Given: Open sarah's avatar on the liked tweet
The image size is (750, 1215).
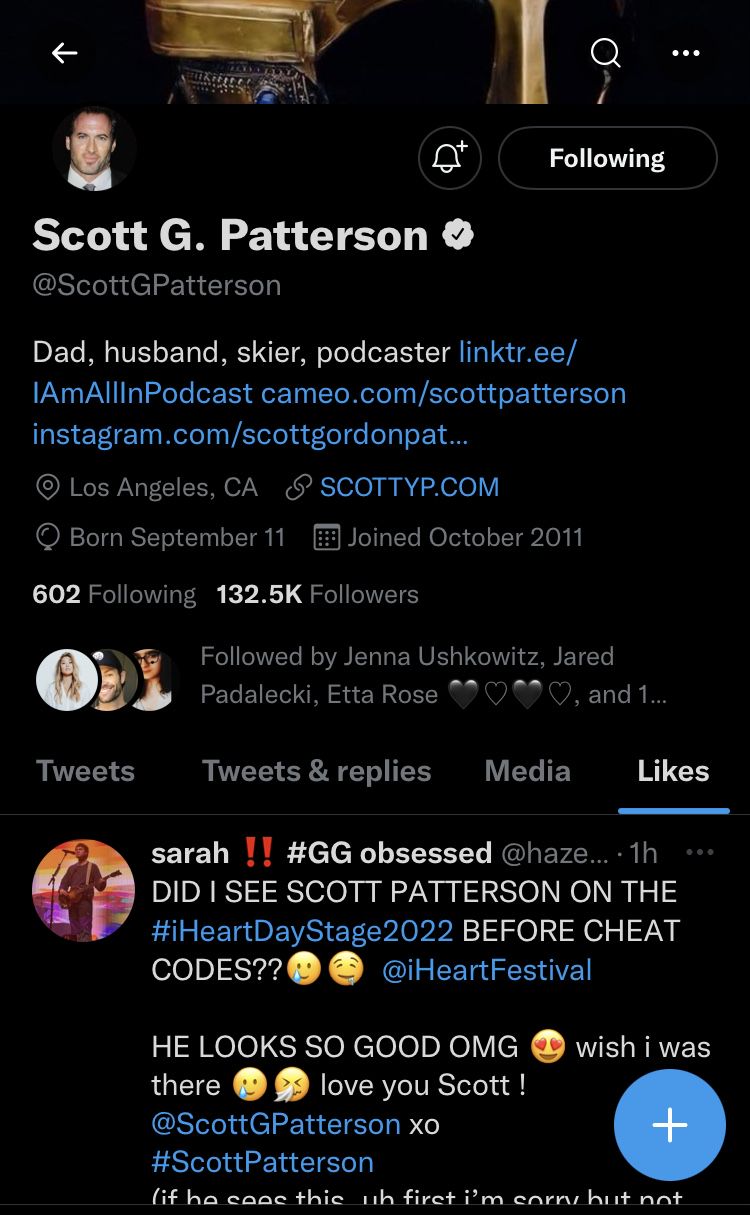Looking at the screenshot, I should tap(83, 889).
